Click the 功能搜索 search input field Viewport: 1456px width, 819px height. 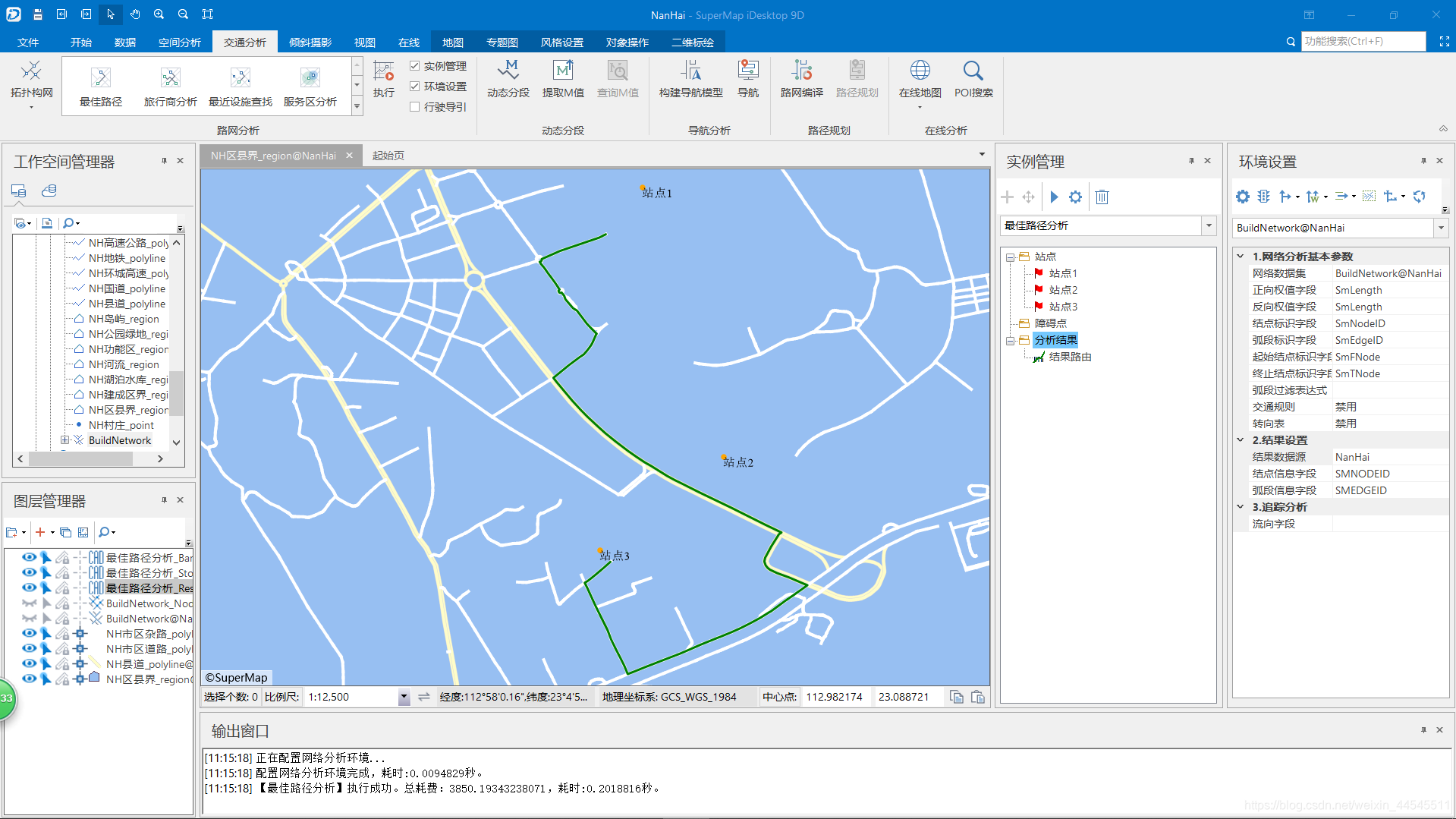click(1363, 41)
